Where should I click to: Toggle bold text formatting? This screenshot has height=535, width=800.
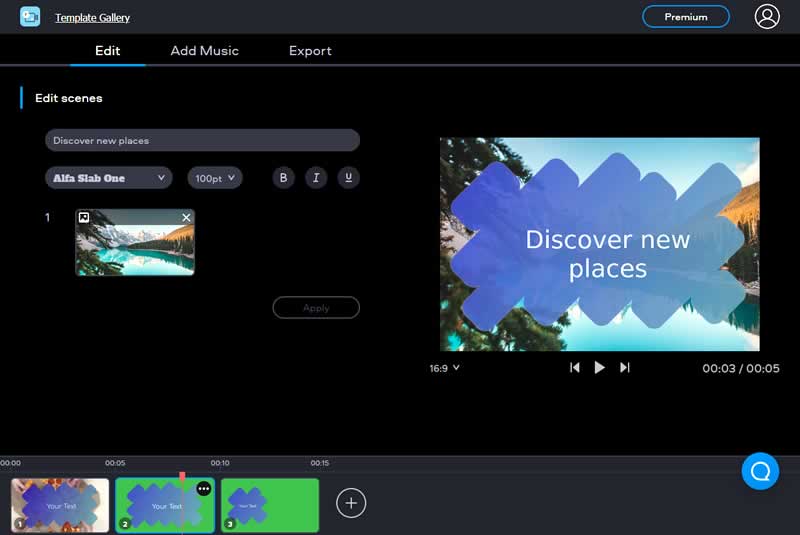coord(283,178)
